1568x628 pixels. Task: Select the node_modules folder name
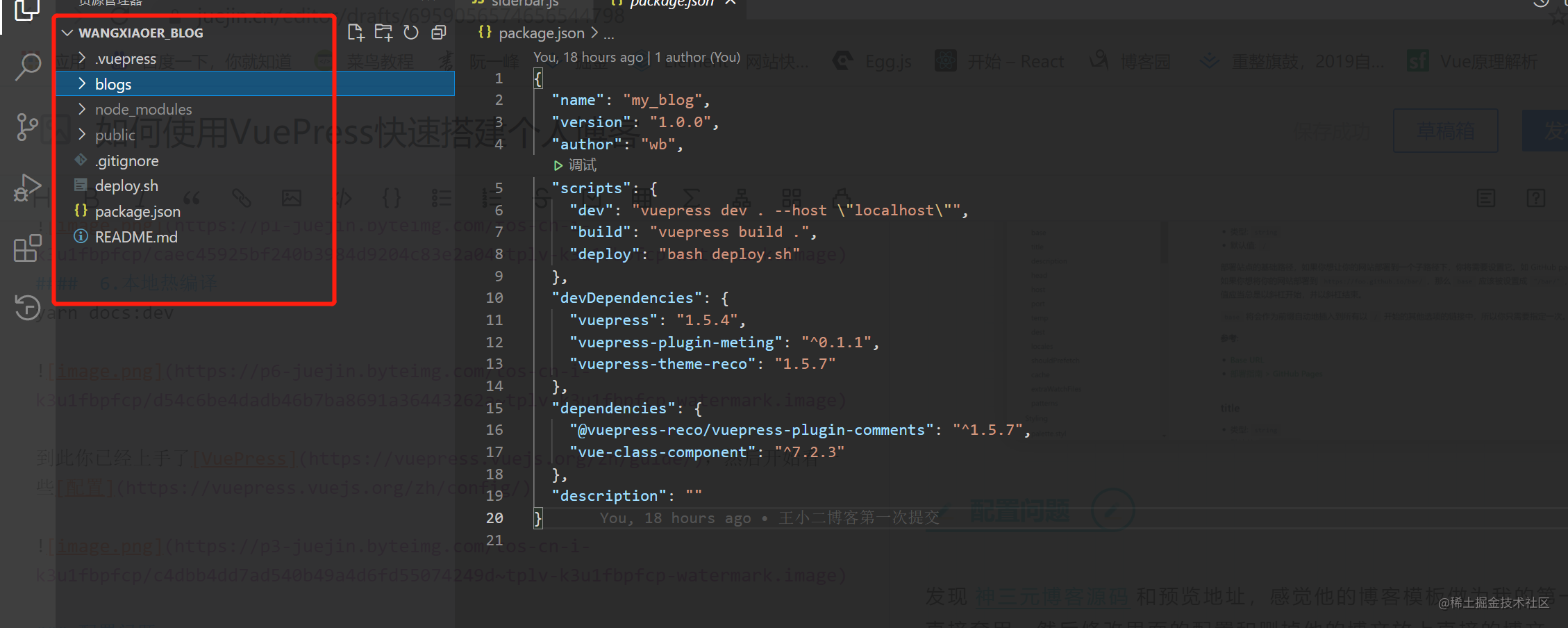click(x=144, y=109)
